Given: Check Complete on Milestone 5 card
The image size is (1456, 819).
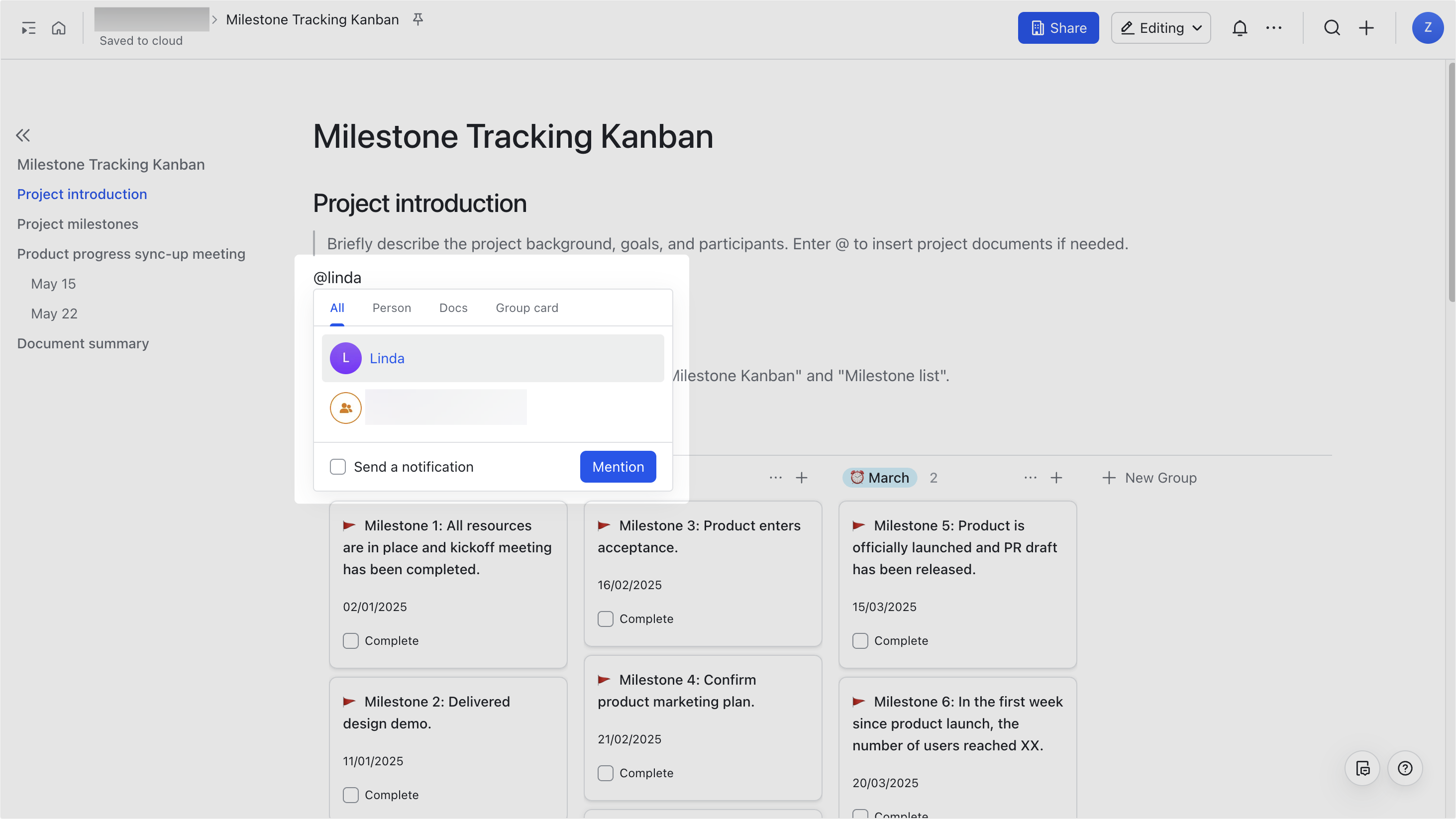Looking at the screenshot, I should (860, 641).
